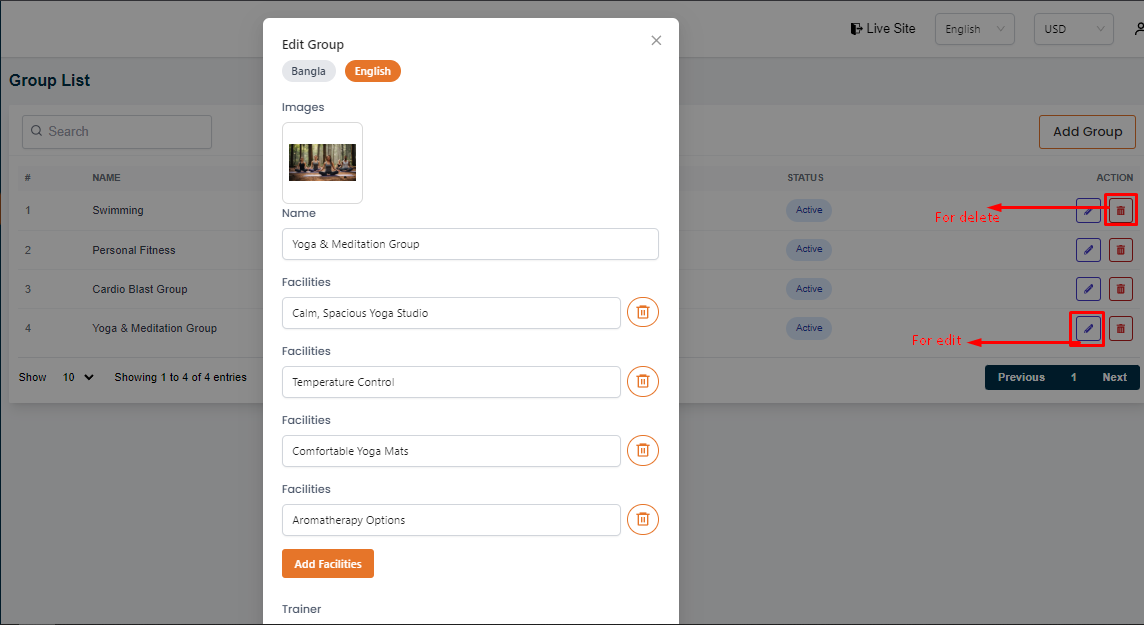The width and height of the screenshot is (1144, 625).
Task: Delete the Comfortable Yoga Mats facility
Action: click(643, 451)
